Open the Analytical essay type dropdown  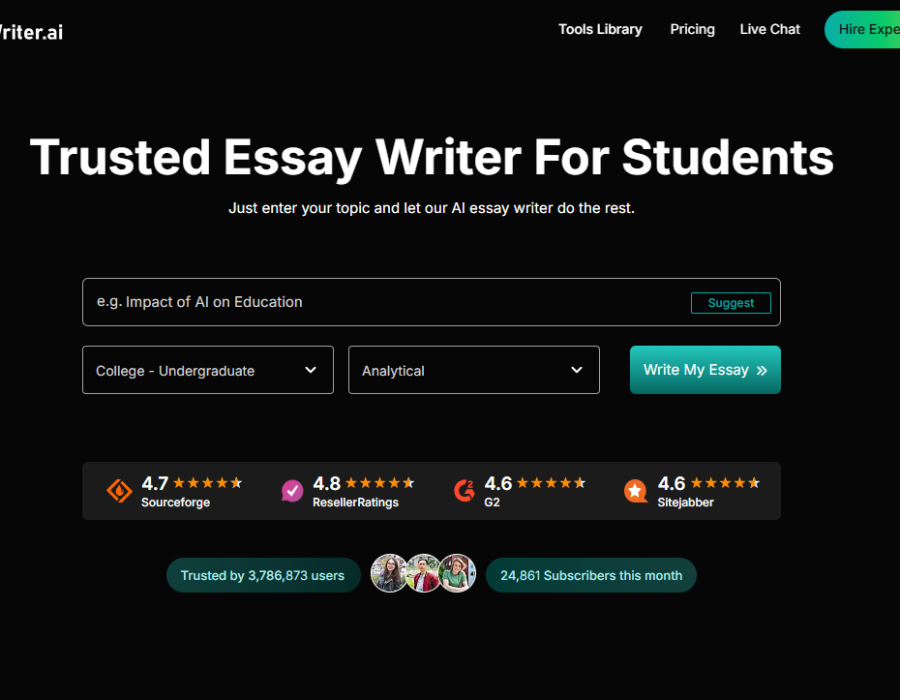click(473, 370)
